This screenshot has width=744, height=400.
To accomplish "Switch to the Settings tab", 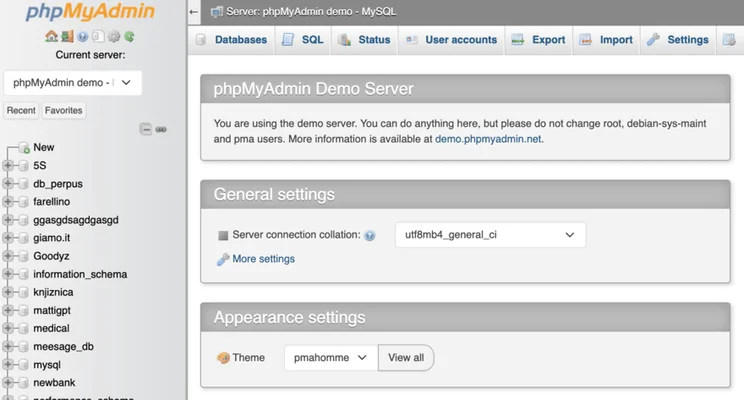I will [x=678, y=40].
